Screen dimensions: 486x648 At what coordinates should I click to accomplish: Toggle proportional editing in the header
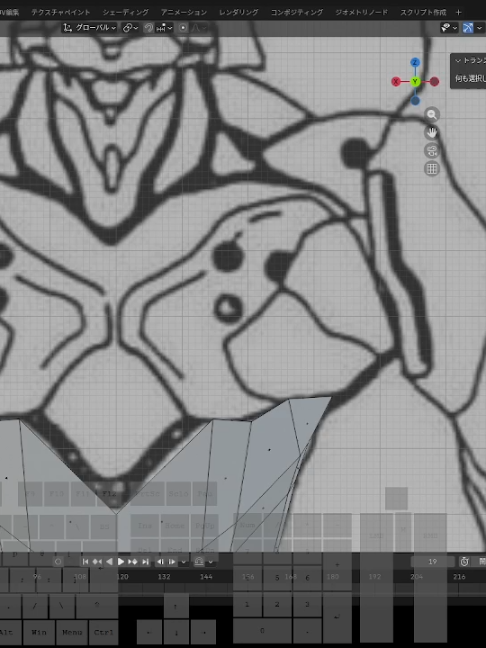point(183,28)
